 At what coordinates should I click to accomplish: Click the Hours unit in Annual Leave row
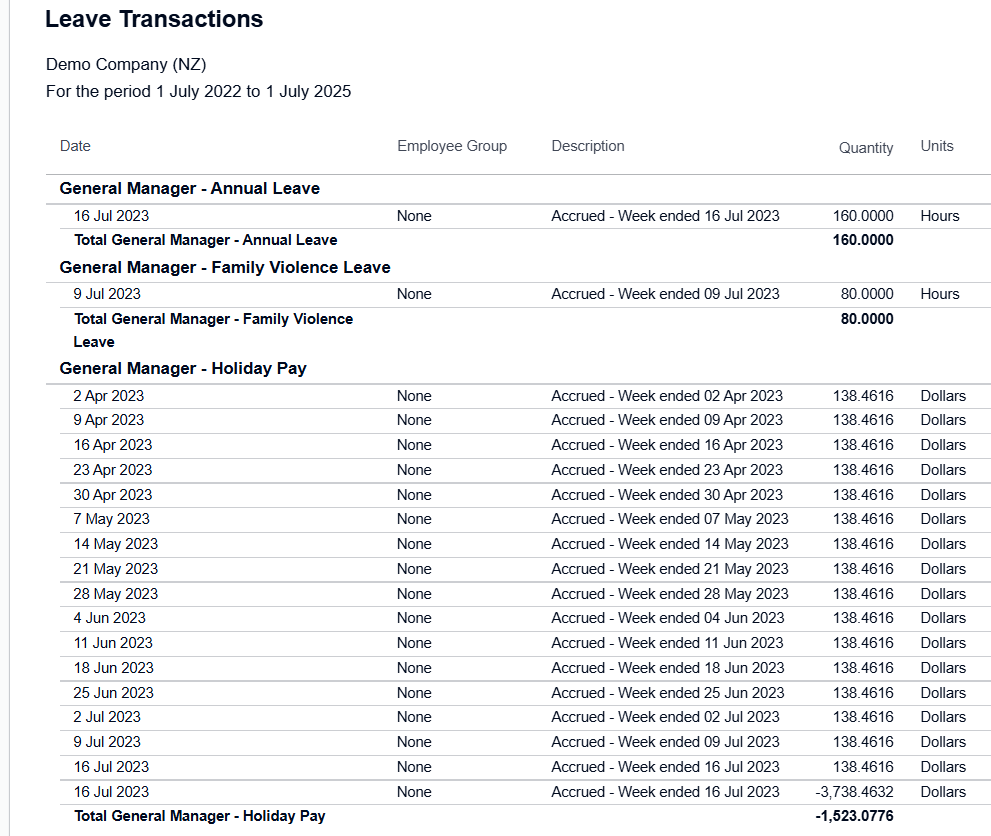coord(940,216)
